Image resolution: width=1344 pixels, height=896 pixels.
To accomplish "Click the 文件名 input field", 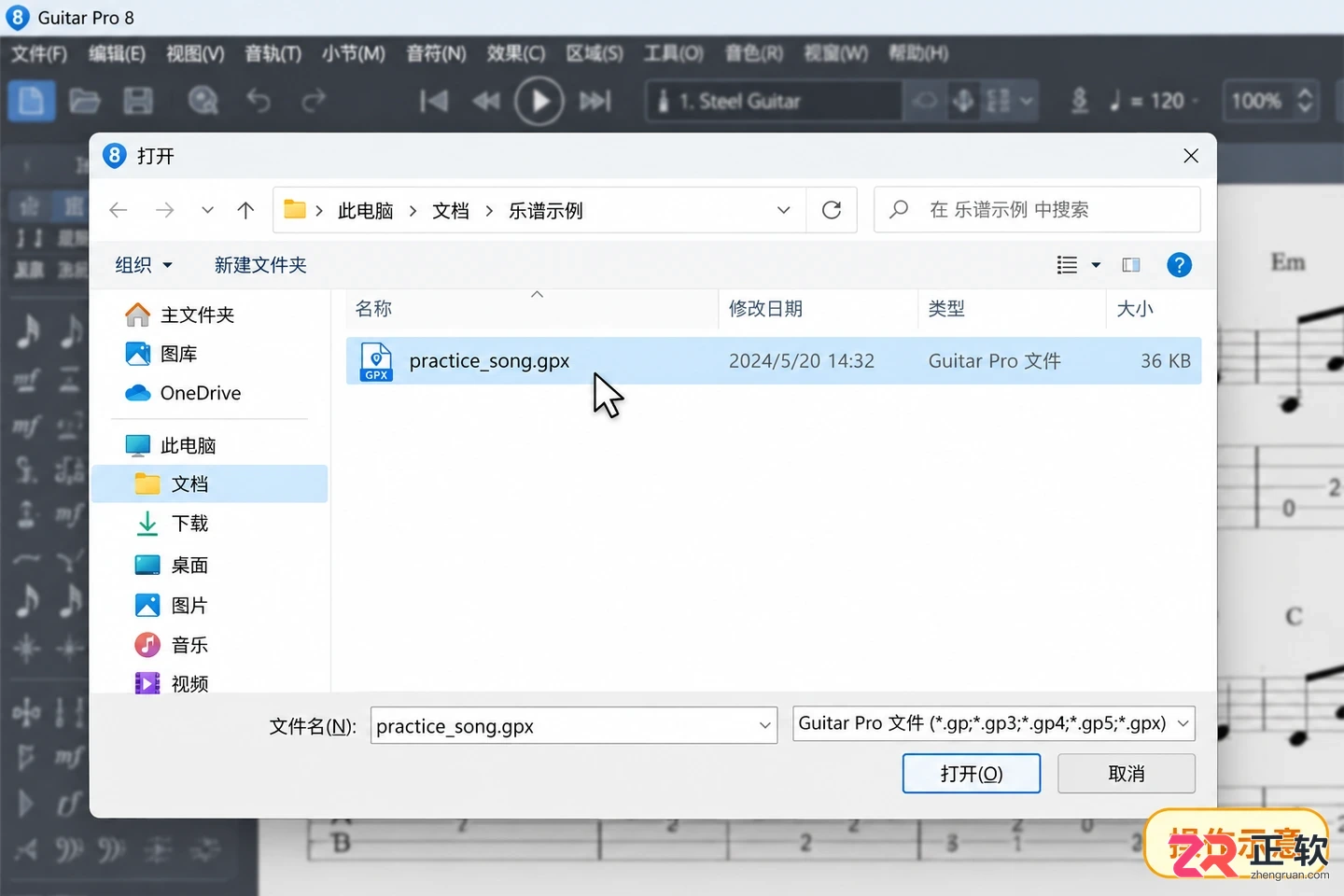I will [x=573, y=725].
